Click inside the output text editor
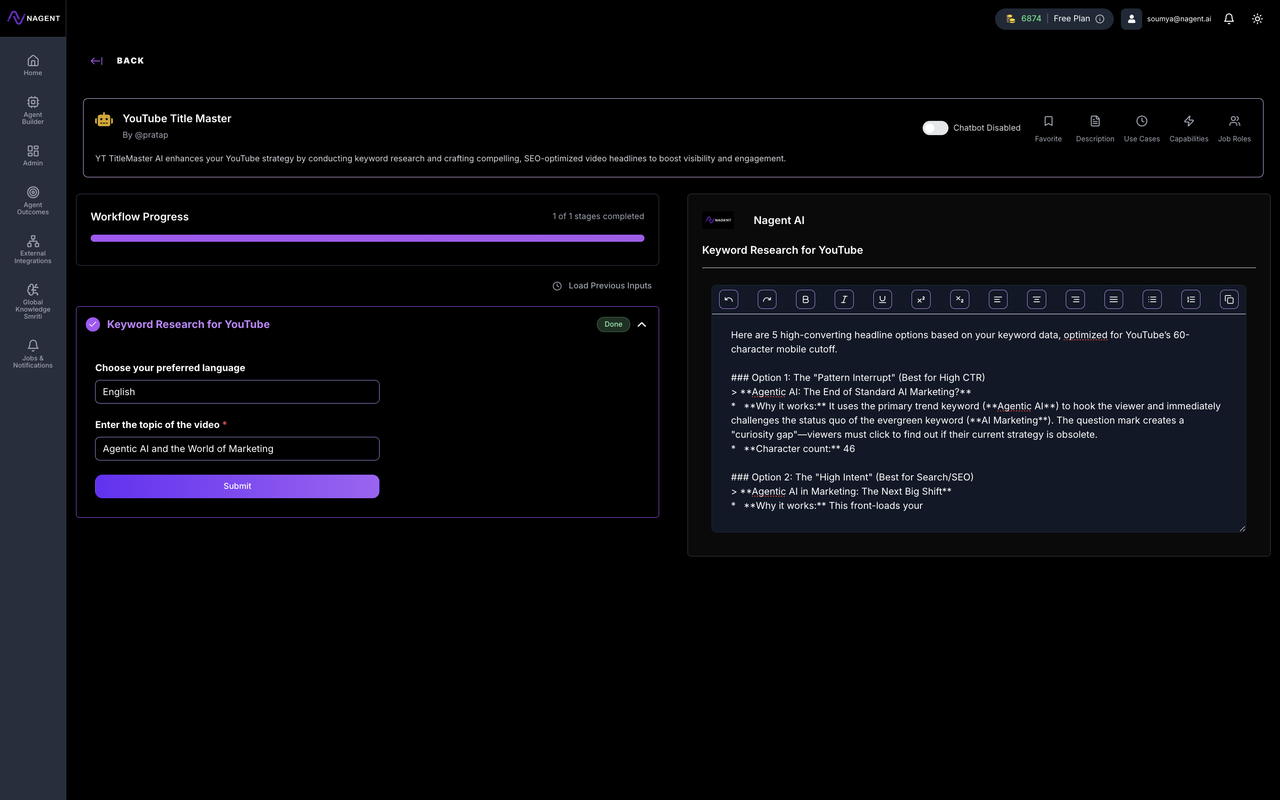The image size is (1280, 800). pyautogui.click(x=979, y=424)
